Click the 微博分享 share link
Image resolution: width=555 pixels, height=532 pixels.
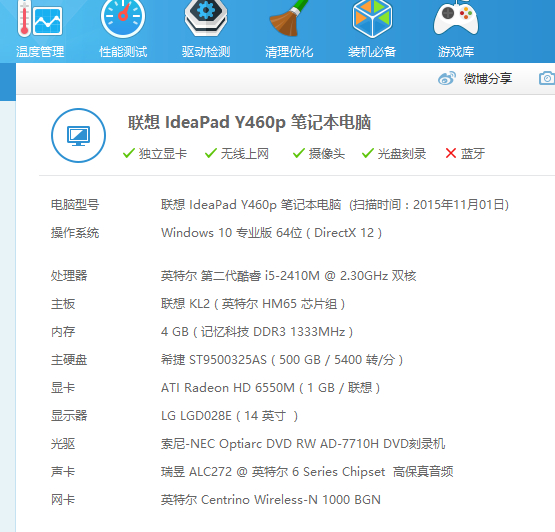point(488,79)
